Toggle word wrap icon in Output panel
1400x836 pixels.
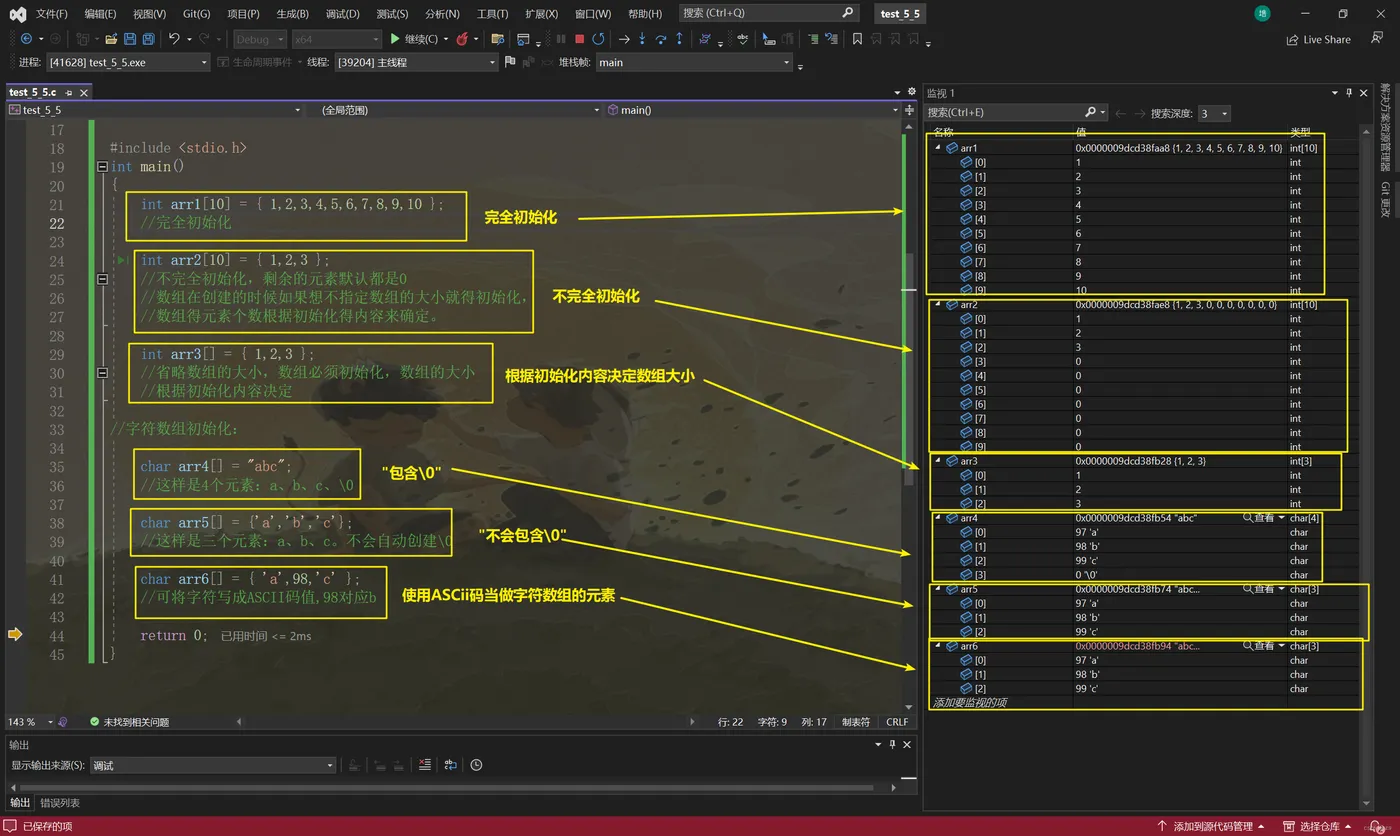point(451,765)
